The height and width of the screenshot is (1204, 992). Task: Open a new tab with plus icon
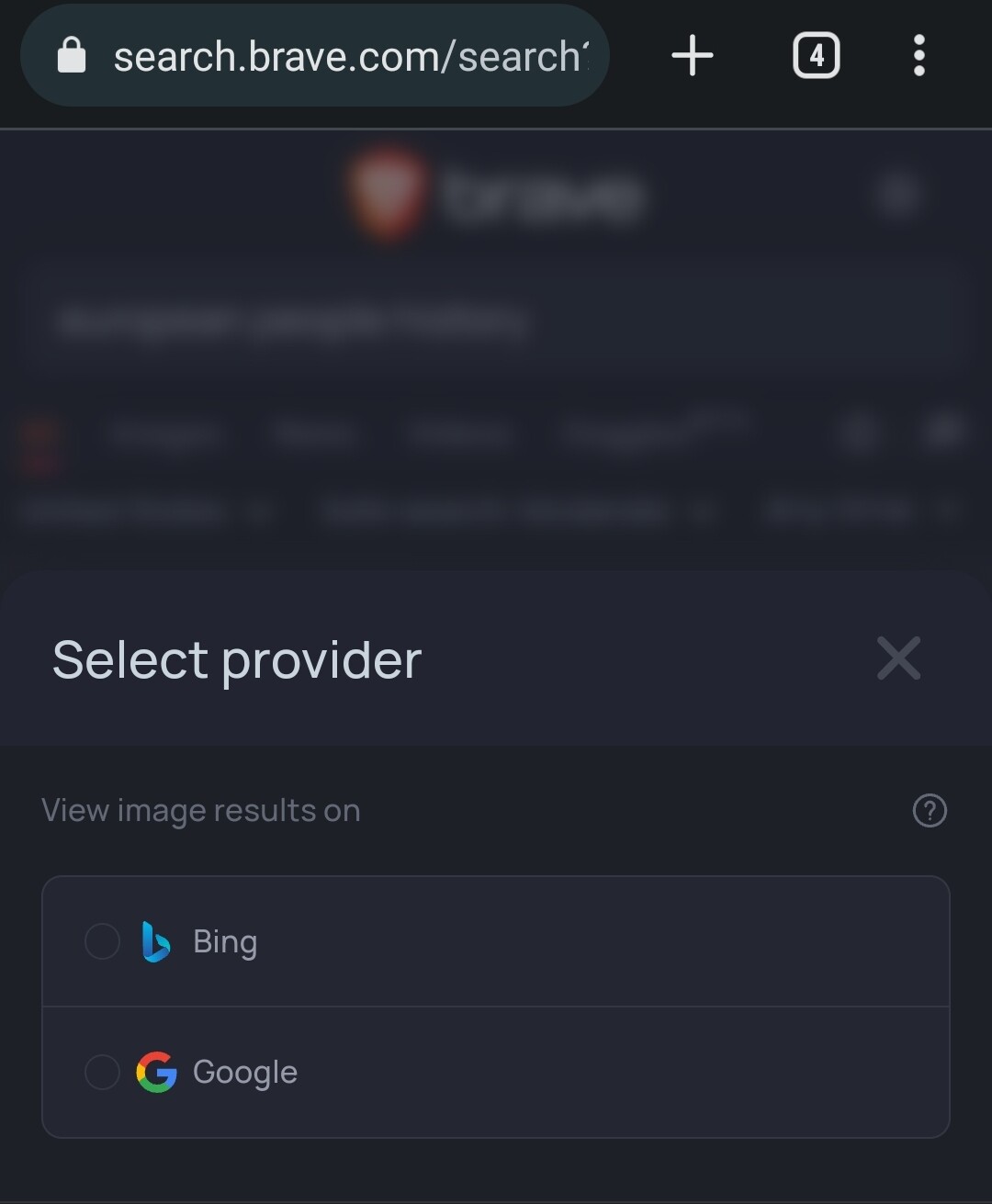[693, 56]
